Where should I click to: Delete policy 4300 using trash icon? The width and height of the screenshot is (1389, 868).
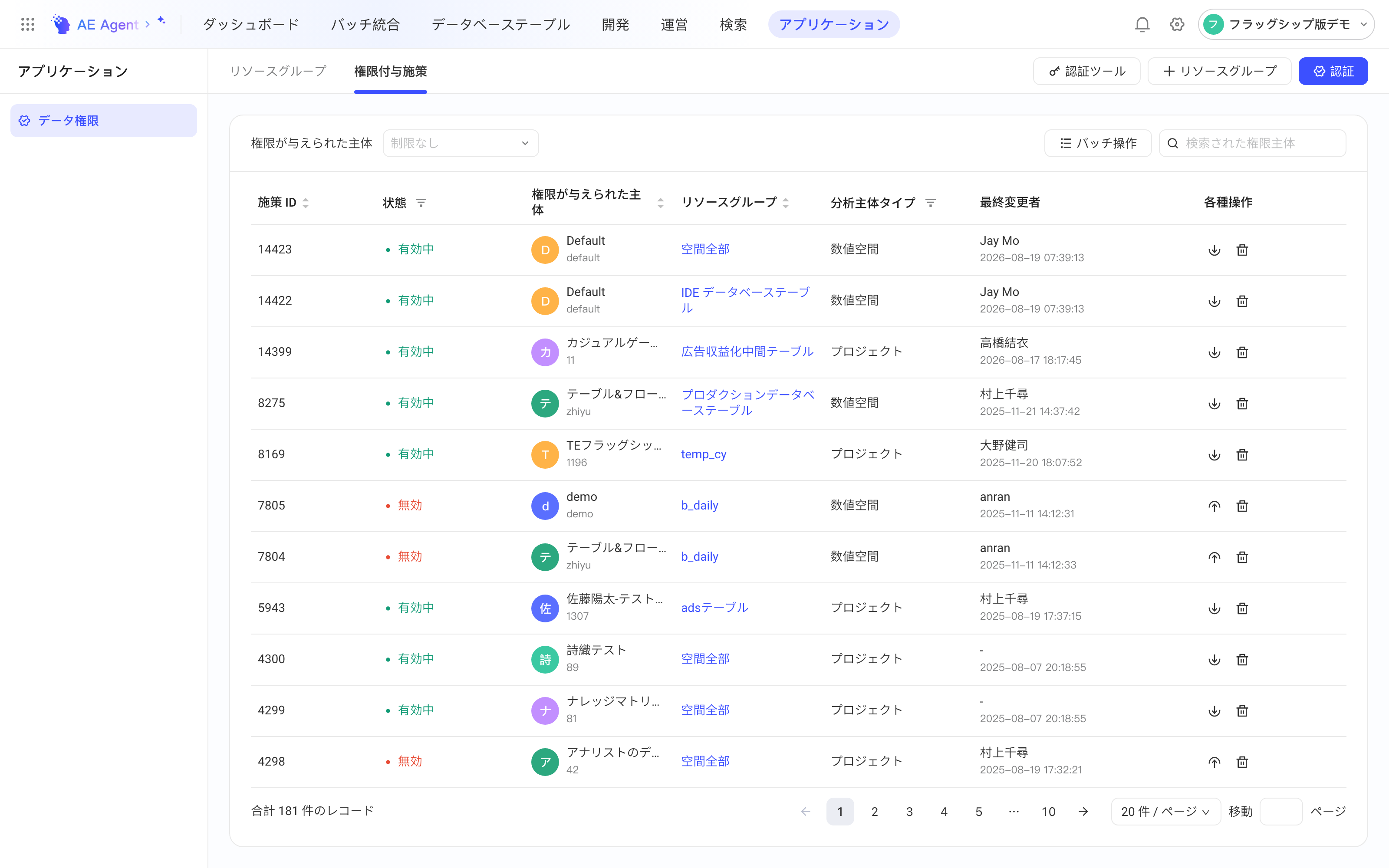[x=1242, y=660]
